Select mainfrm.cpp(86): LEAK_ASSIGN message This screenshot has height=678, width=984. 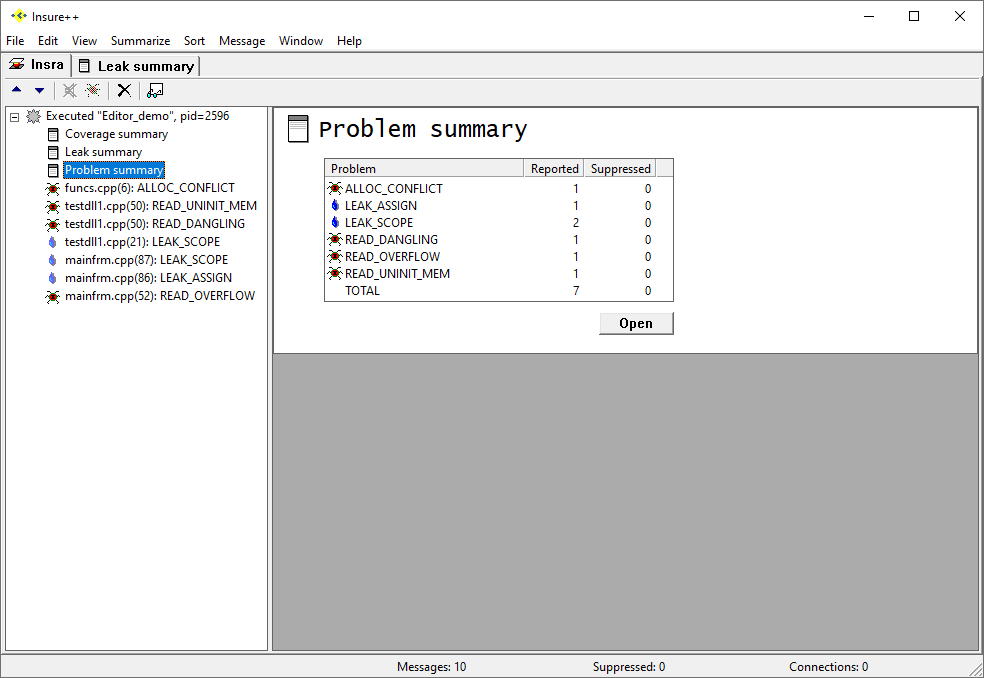[148, 278]
